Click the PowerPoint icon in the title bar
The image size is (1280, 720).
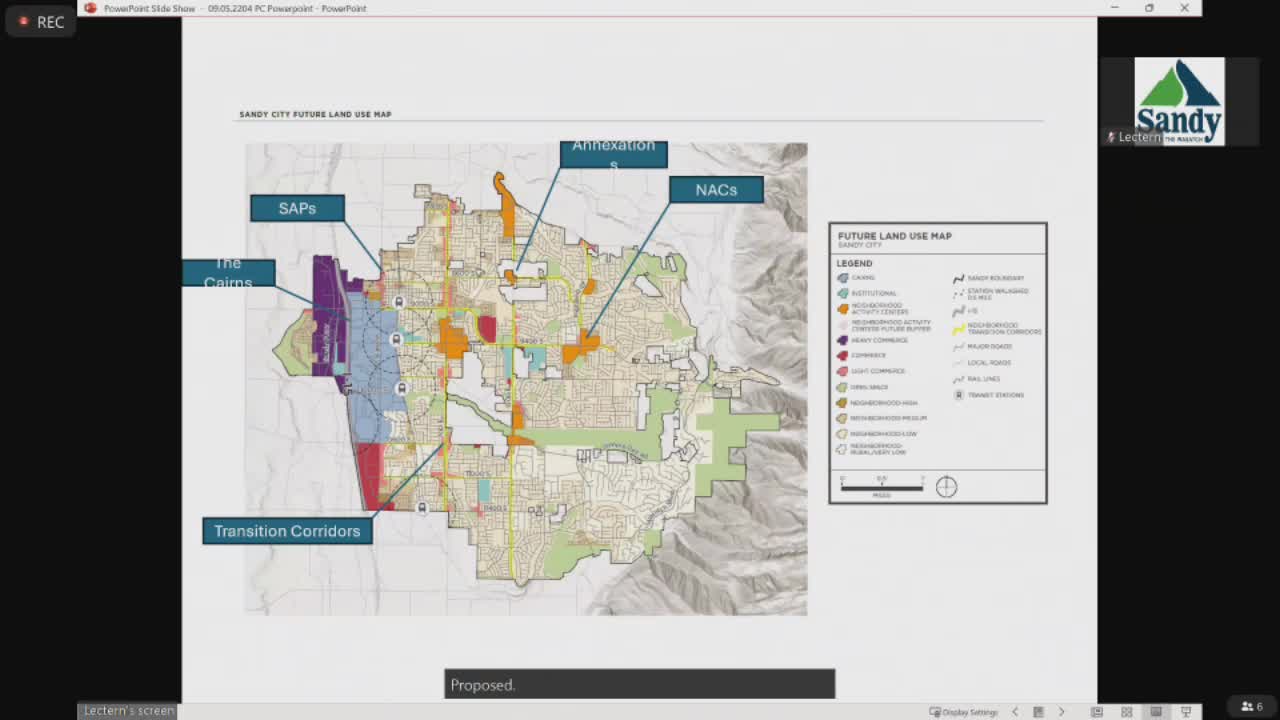click(x=90, y=8)
